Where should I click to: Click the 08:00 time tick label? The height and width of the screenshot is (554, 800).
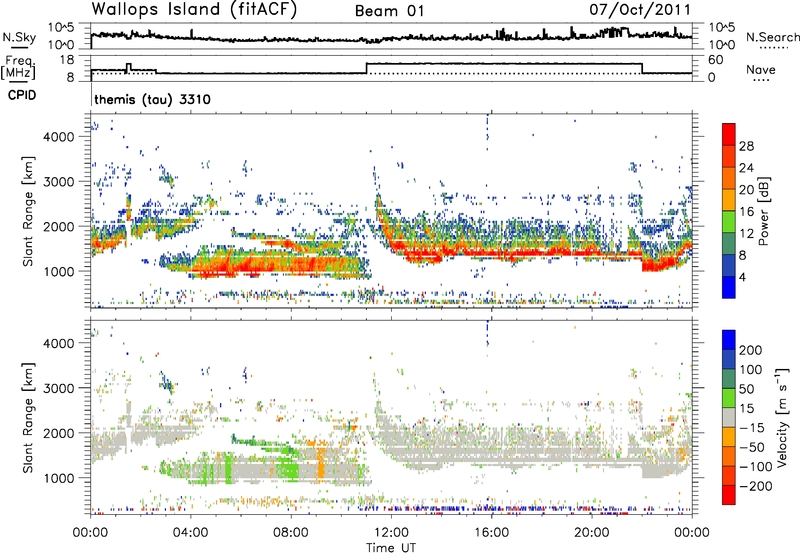pyautogui.click(x=291, y=533)
